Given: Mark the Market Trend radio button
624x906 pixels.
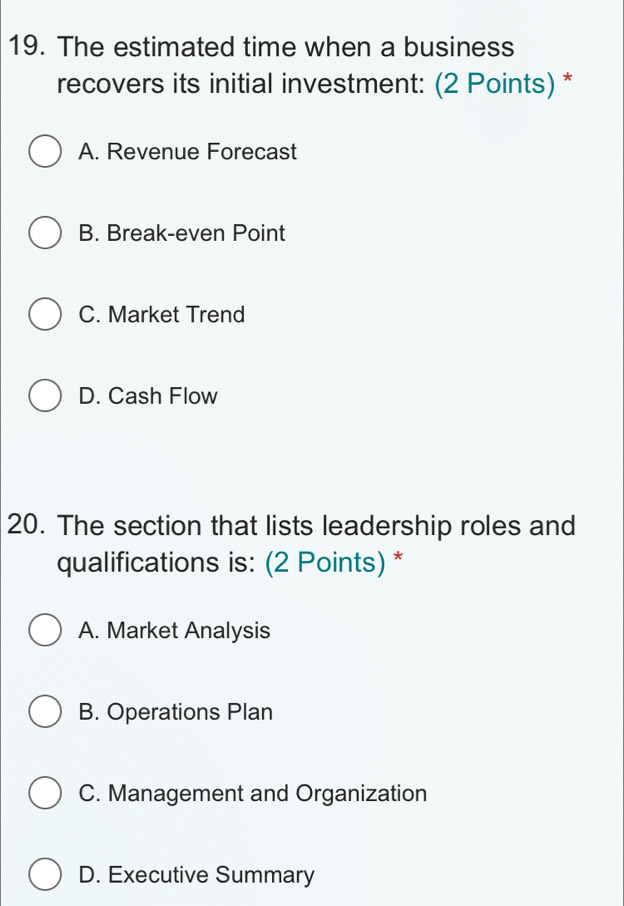Looking at the screenshot, I should point(45,315).
